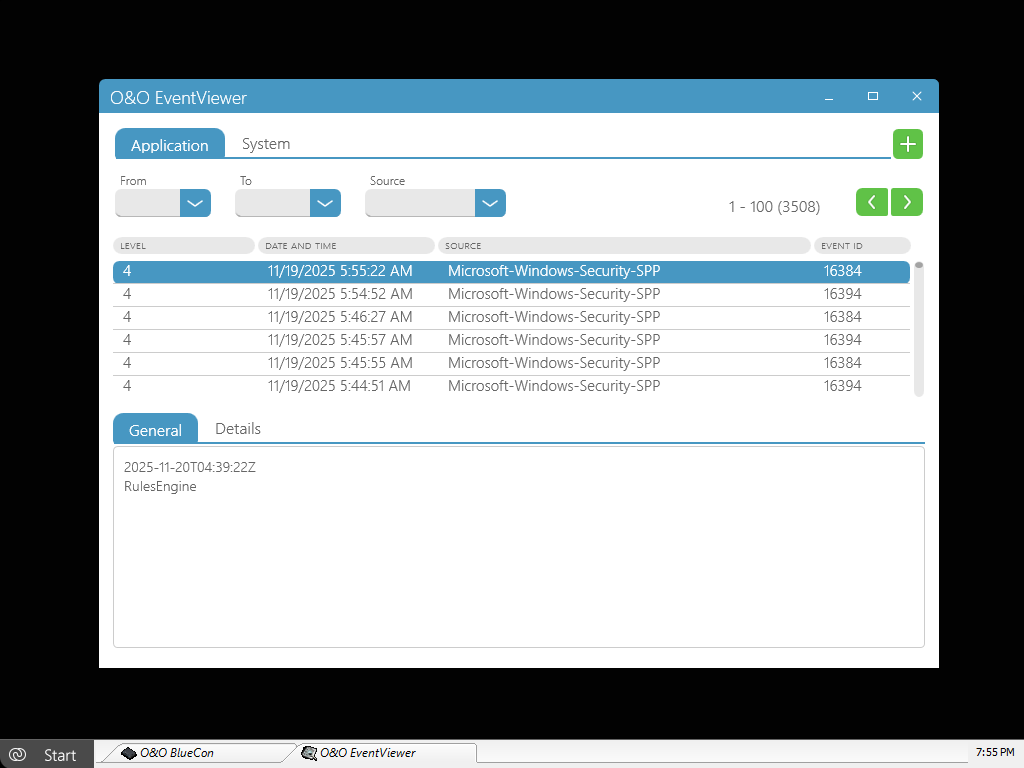Expand the Source filter dropdown
This screenshot has width=1024, height=768.
489,203
